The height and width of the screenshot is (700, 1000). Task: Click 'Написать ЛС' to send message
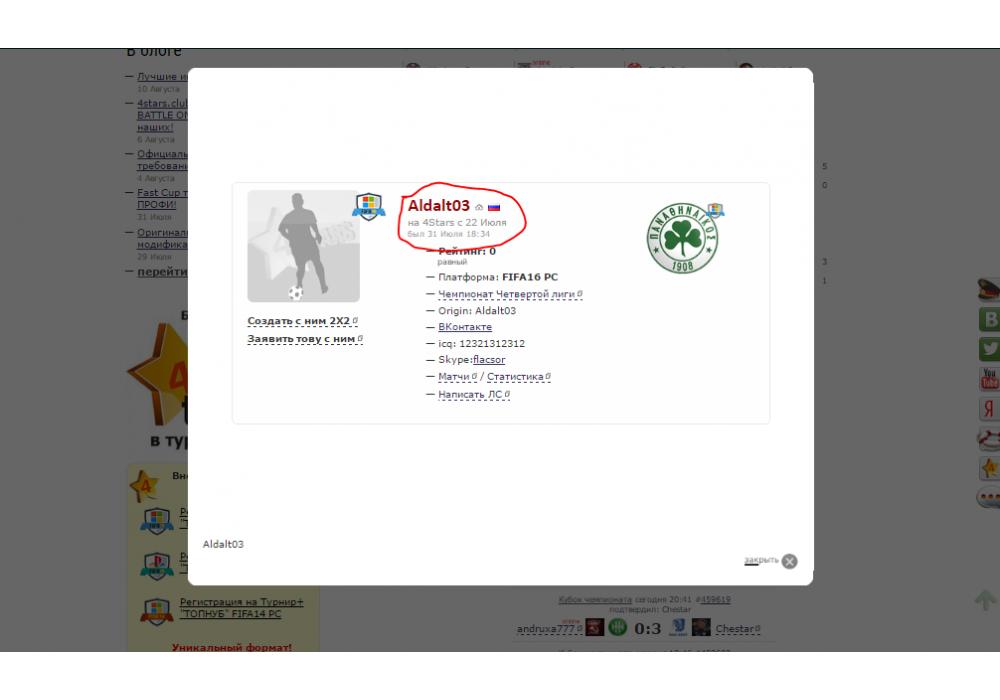click(470, 394)
